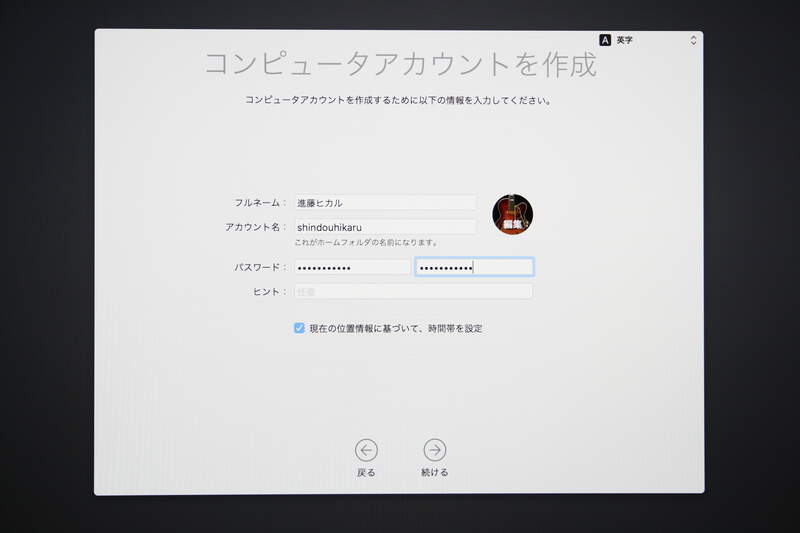Toggle the time zone location checkbox
The height and width of the screenshot is (533, 800).
pyautogui.click(x=299, y=328)
